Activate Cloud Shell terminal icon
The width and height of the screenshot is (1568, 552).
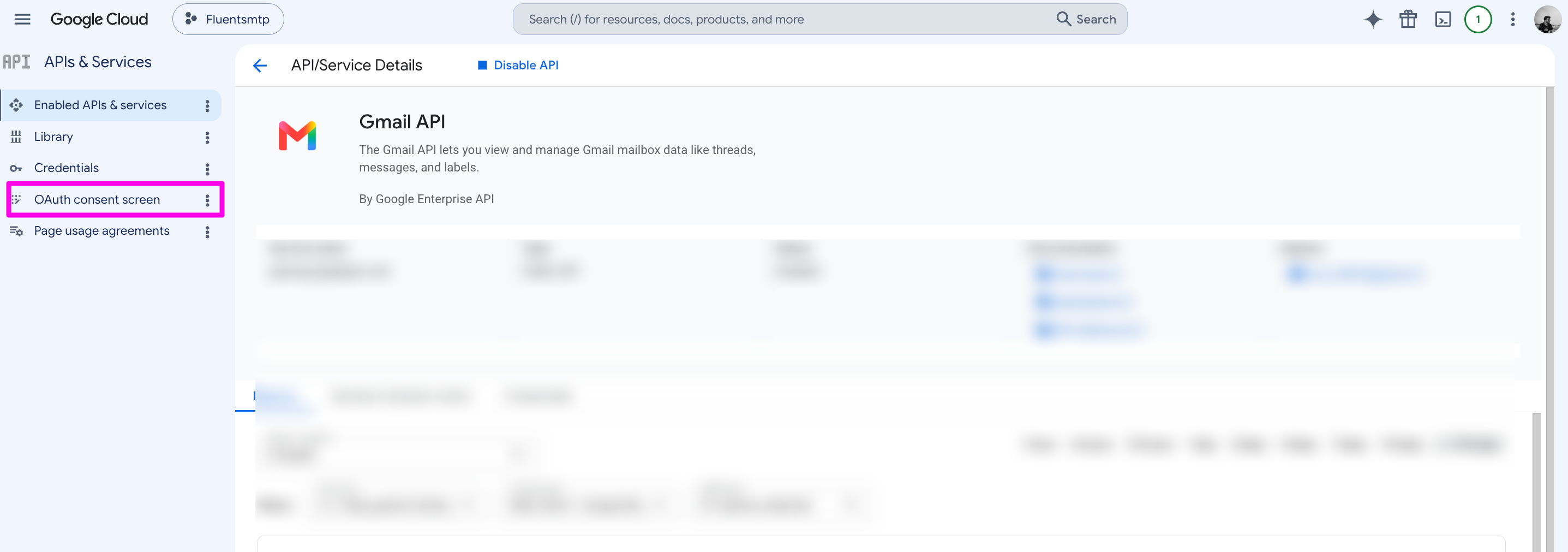1443,20
